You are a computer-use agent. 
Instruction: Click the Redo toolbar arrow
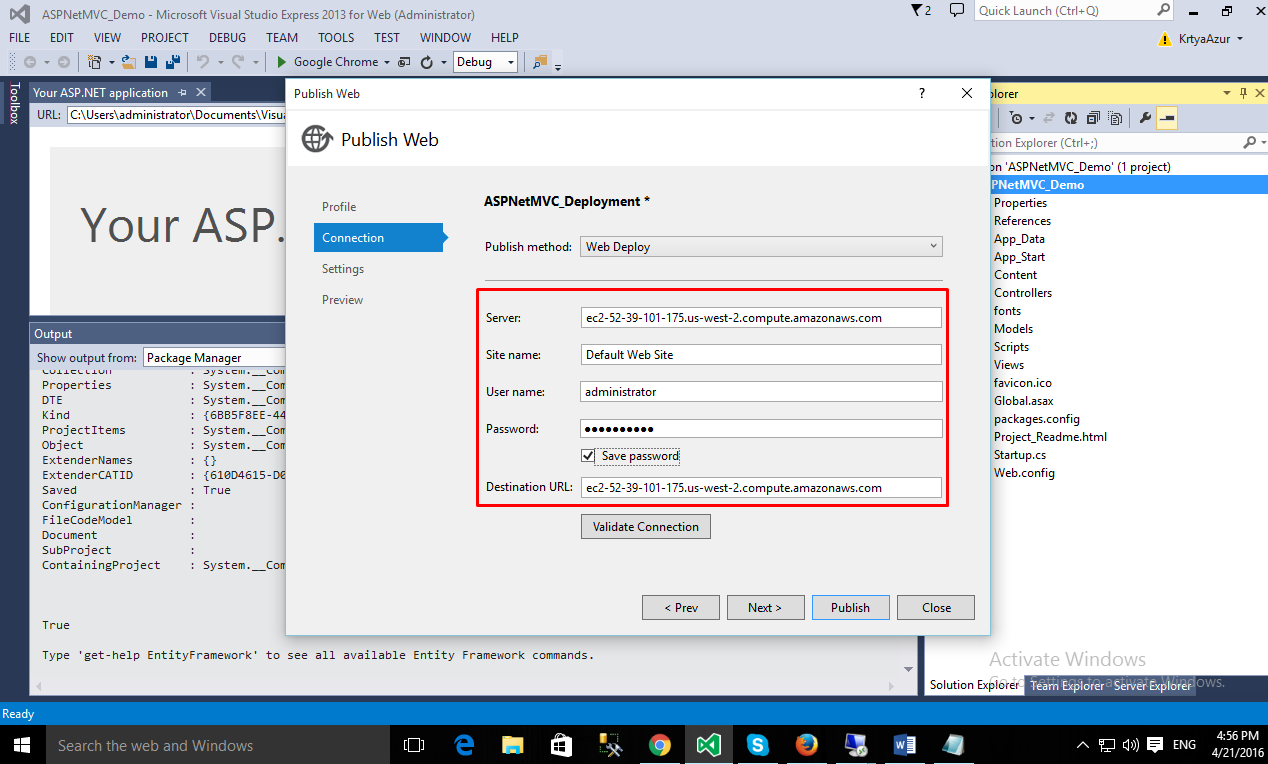coord(238,62)
